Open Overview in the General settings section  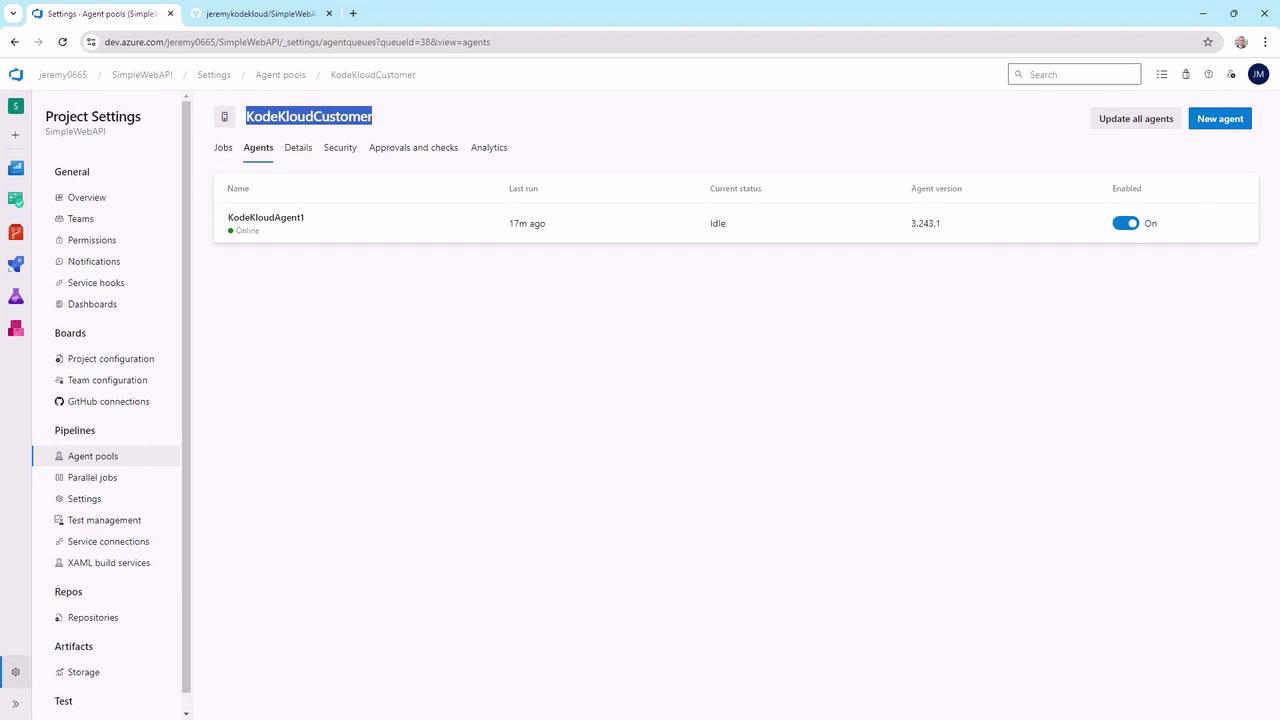pyautogui.click(x=87, y=198)
